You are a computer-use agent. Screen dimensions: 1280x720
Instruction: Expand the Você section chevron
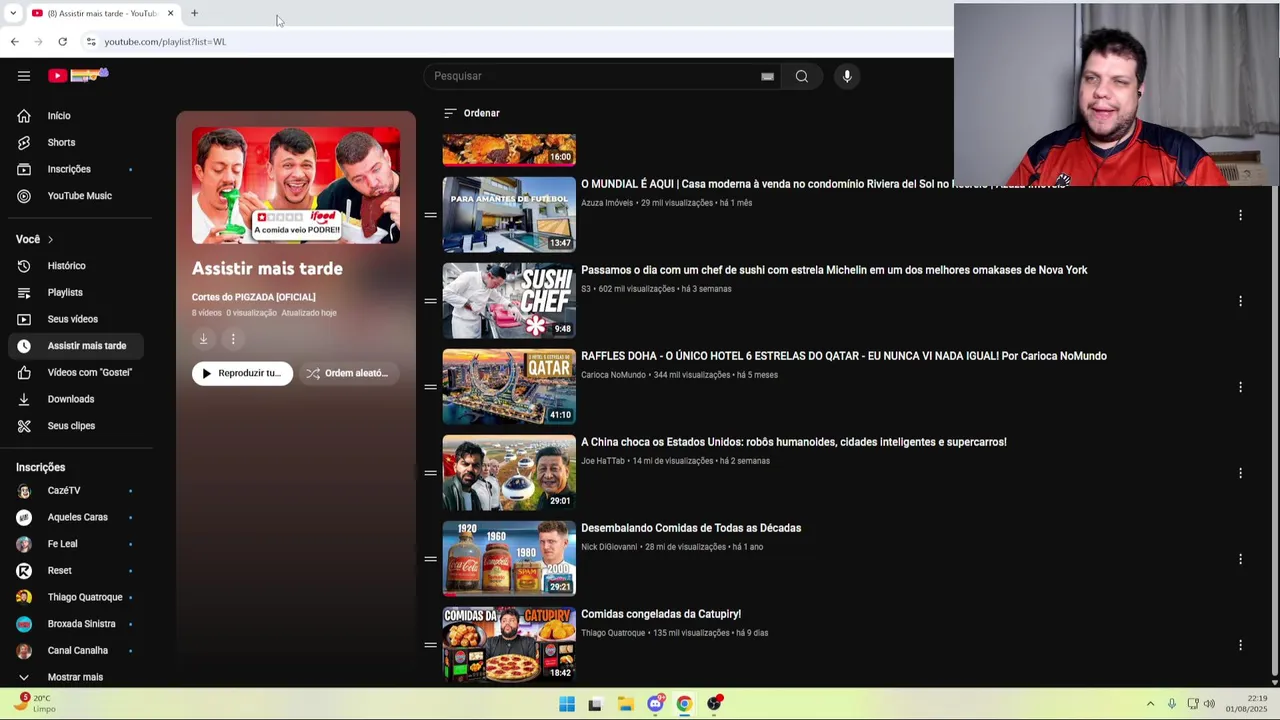click(x=50, y=239)
